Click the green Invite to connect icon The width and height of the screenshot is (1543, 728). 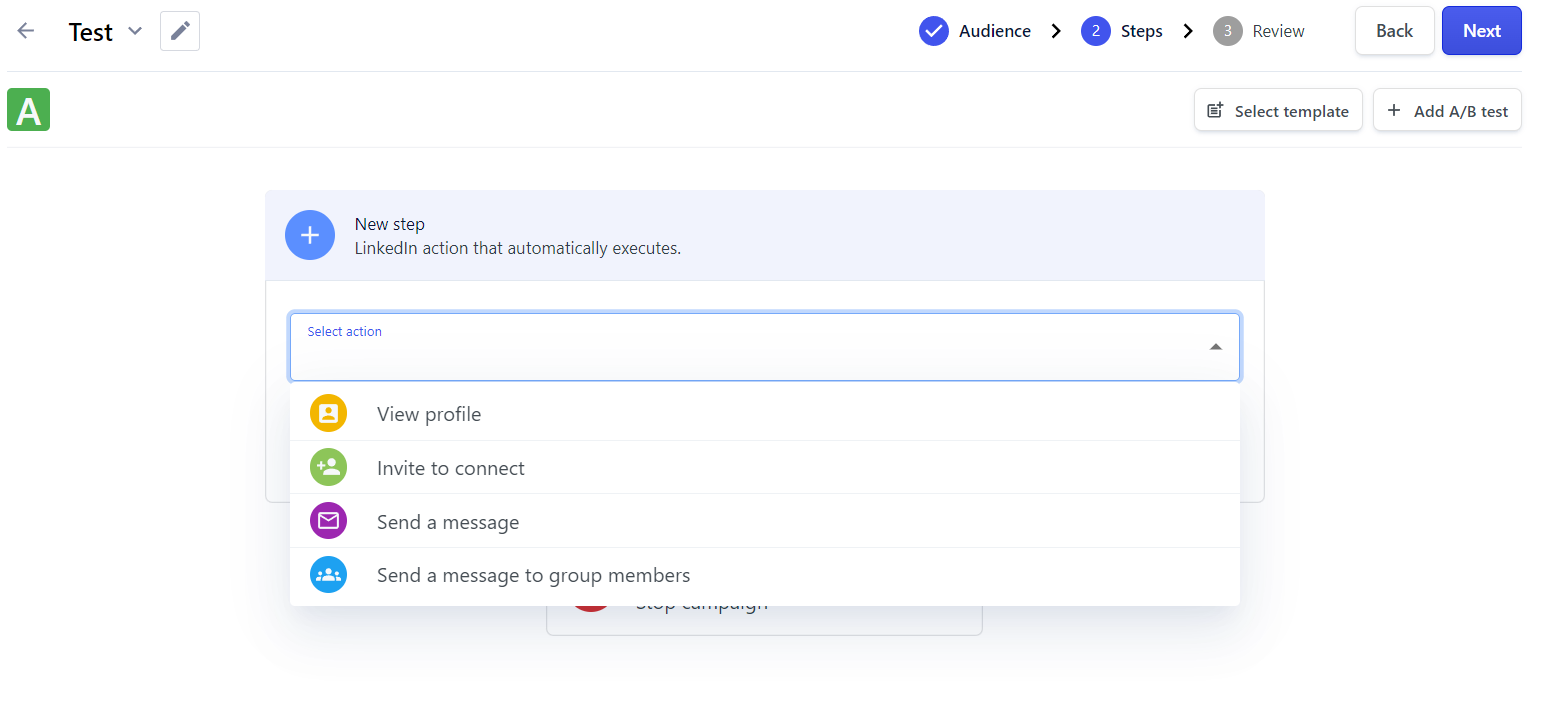[x=328, y=468]
